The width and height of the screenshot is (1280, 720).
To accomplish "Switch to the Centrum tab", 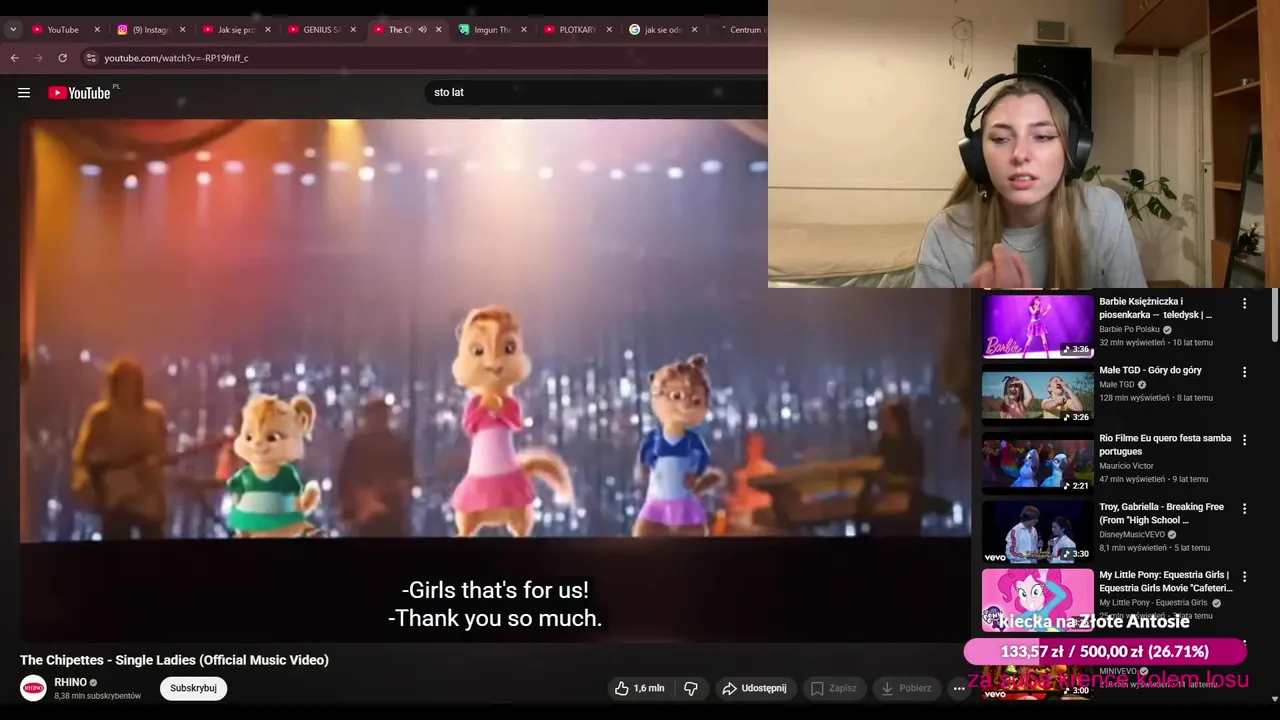I will (x=744, y=30).
